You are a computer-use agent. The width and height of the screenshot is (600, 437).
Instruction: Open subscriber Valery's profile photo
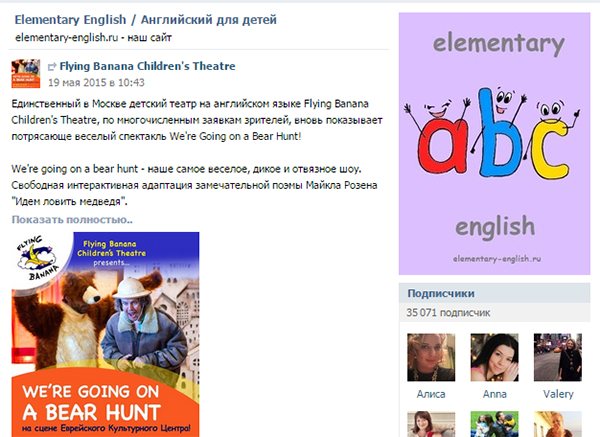(558, 357)
